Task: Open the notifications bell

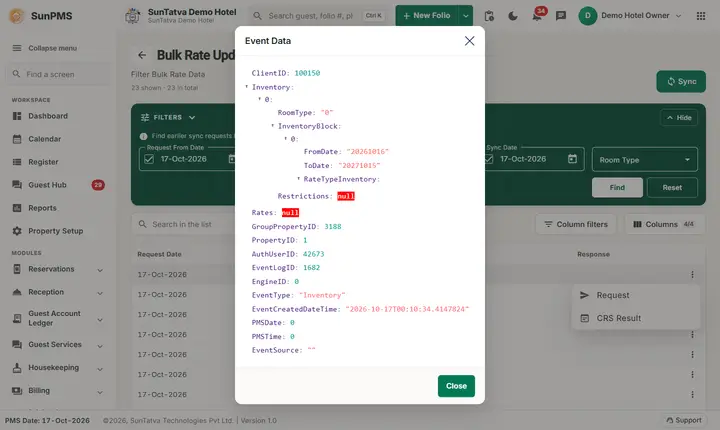Action: point(537,16)
